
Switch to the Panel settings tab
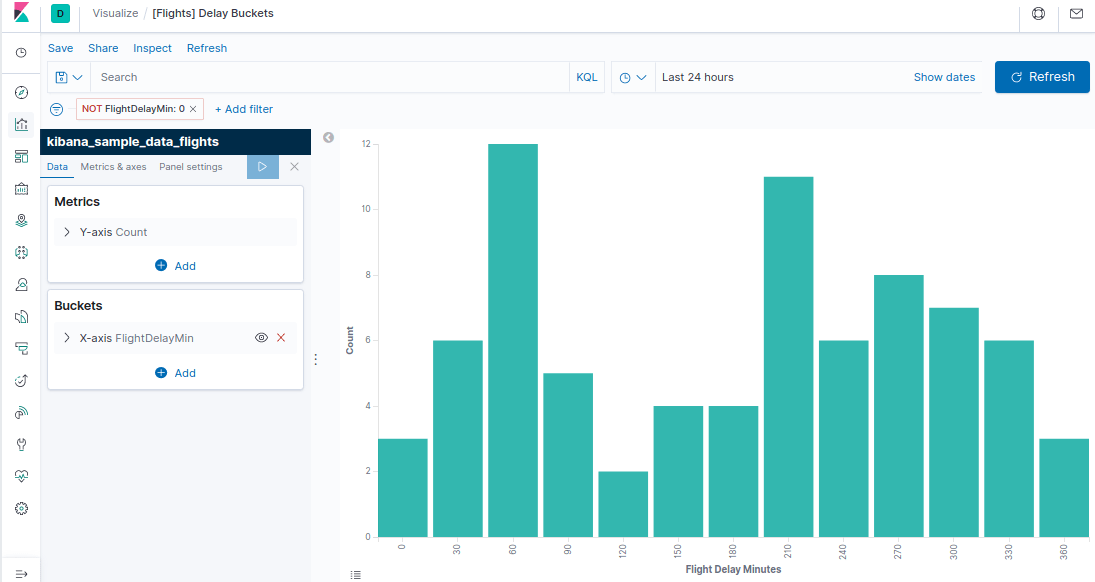point(190,166)
